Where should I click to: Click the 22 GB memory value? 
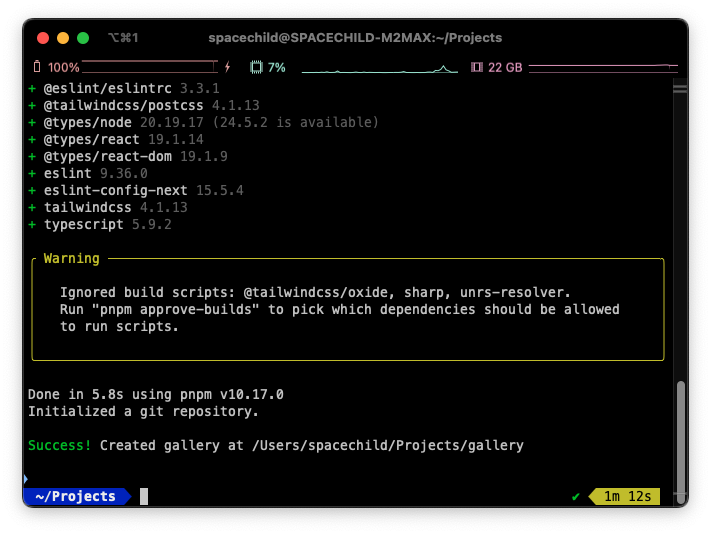[505, 68]
